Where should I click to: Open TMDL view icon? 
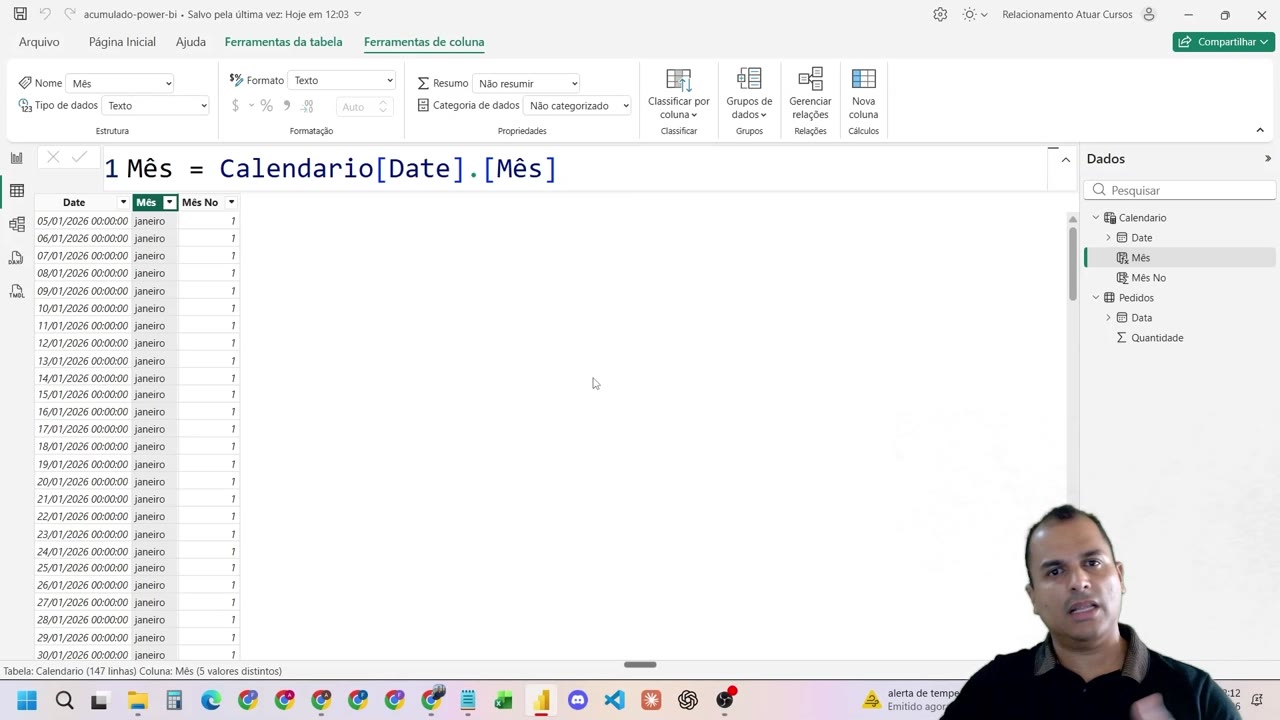coord(16,291)
